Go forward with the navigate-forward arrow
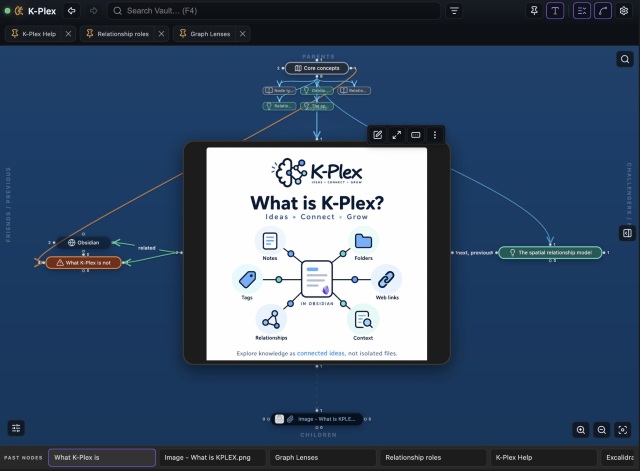The image size is (640, 471). tap(93, 11)
